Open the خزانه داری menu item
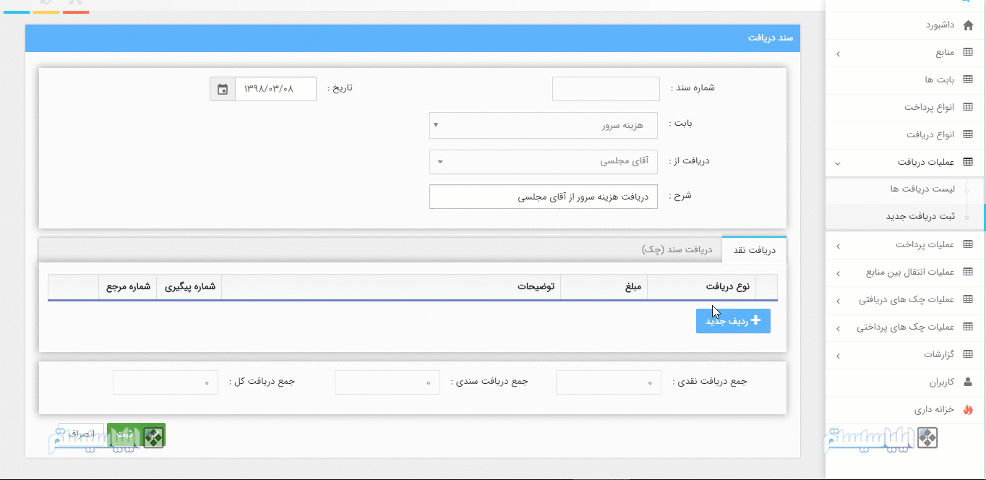 click(x=934, y=410)
